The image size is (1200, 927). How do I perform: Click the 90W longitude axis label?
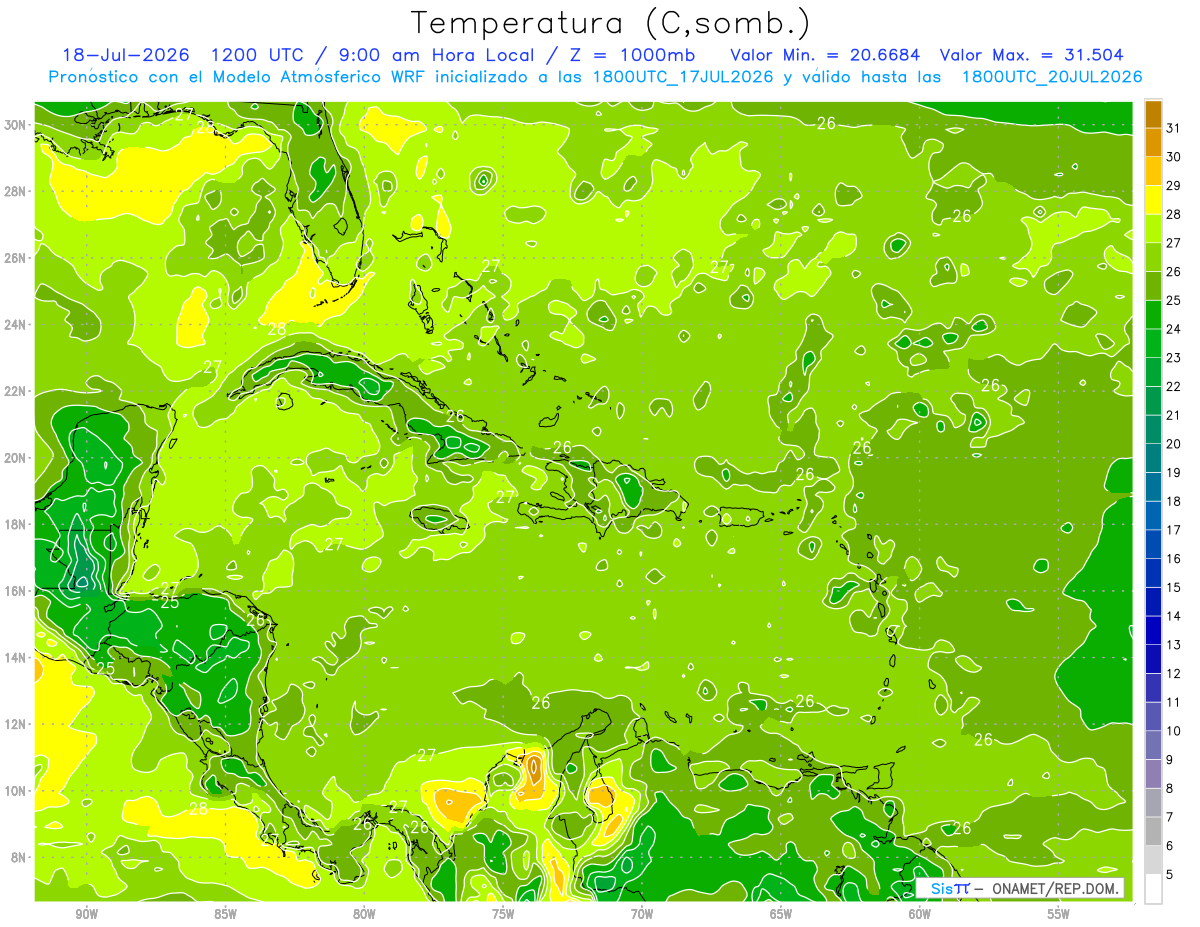click(x=86, y=915)
